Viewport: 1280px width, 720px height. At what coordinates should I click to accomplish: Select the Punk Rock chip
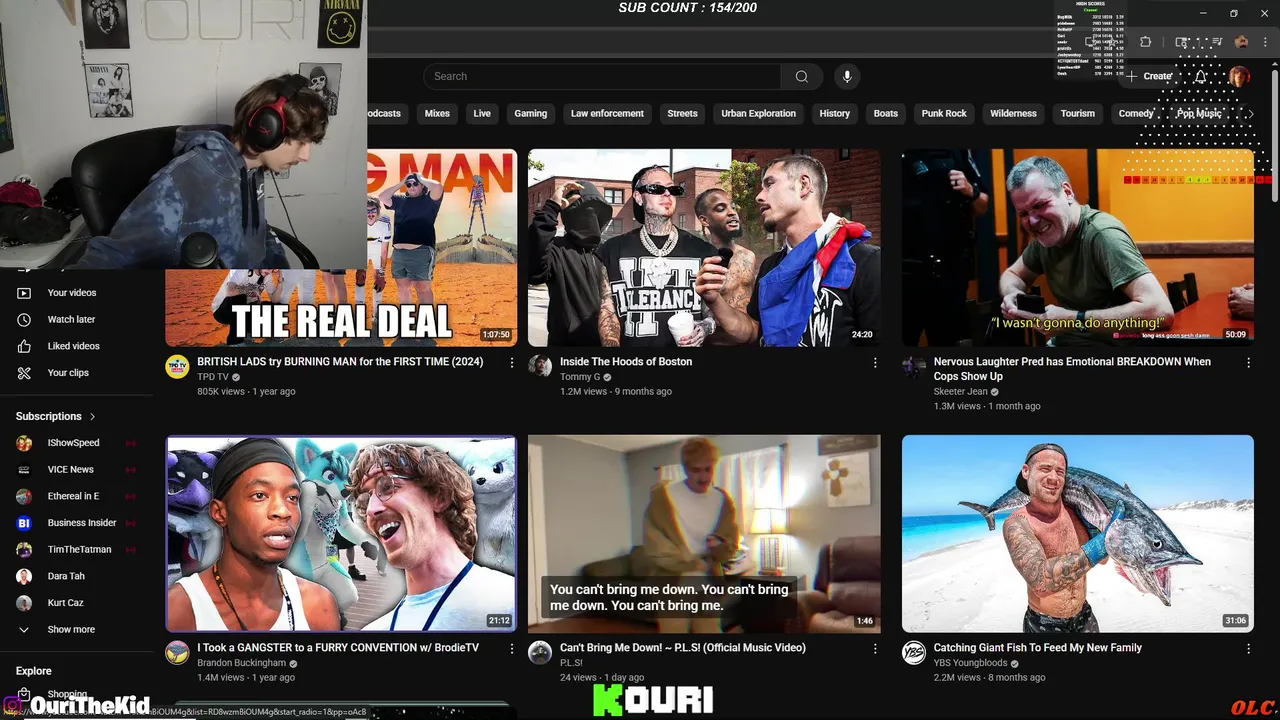pos(944,114)
